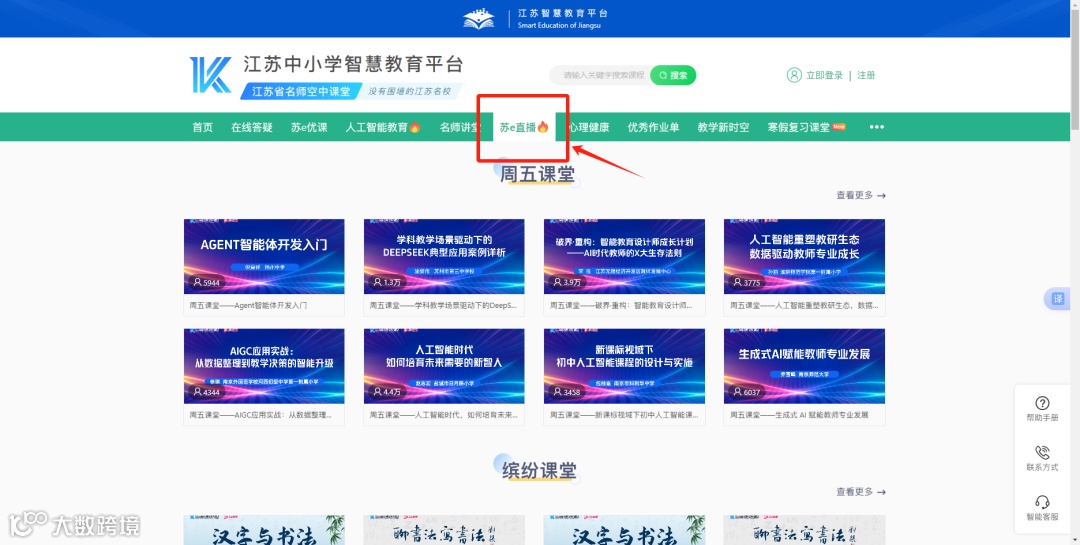
Task: Click caption 周五课堂——生成式 AI 赋能教师专业发展
Action: (x=799, y=415)
